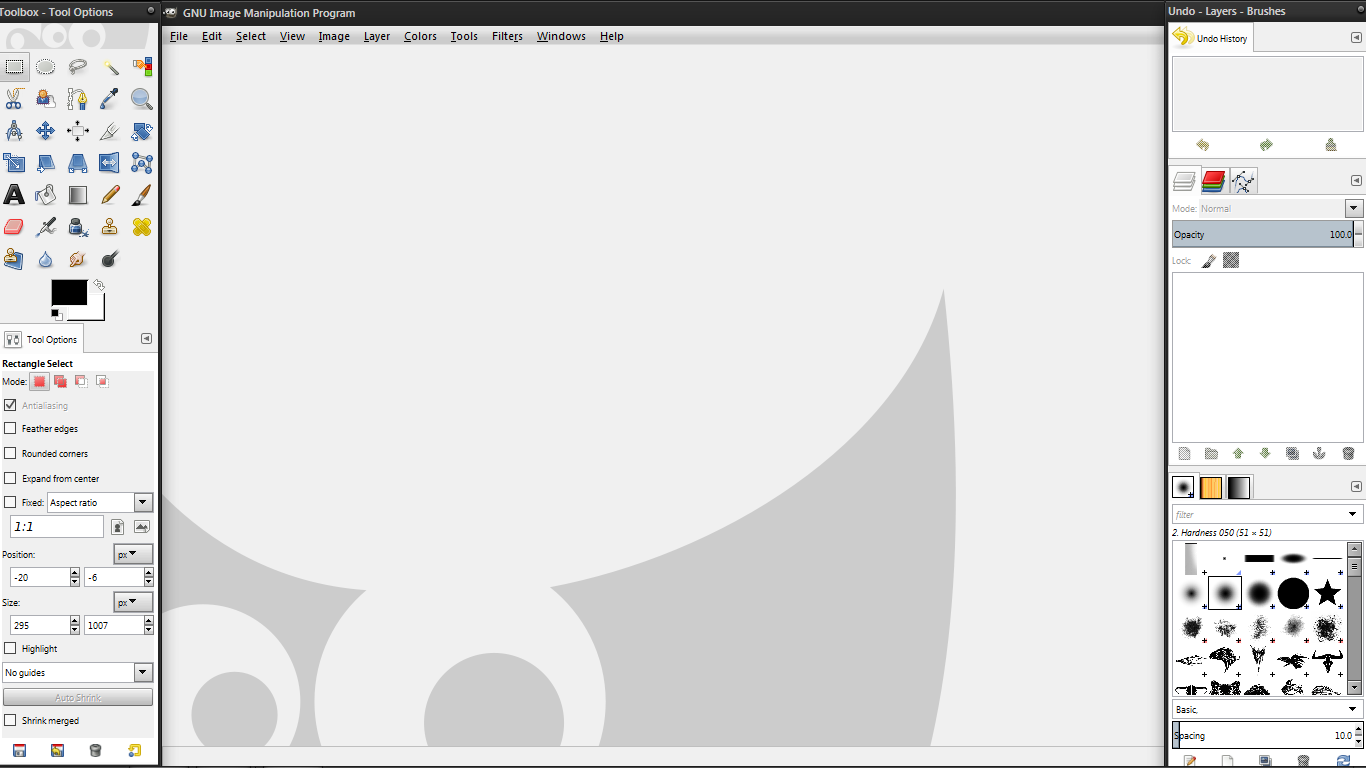This screenshot has width=1366, height=768.
Task: Toggle the lock alpha channel icon
Action: point(1231,260)
